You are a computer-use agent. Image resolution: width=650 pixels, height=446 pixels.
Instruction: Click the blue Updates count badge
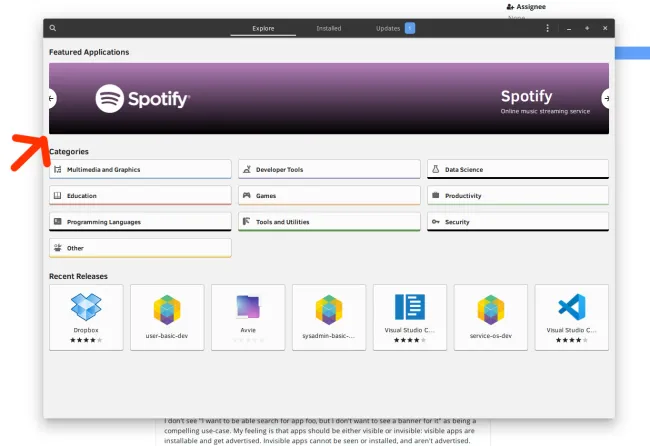pos(410,28)
